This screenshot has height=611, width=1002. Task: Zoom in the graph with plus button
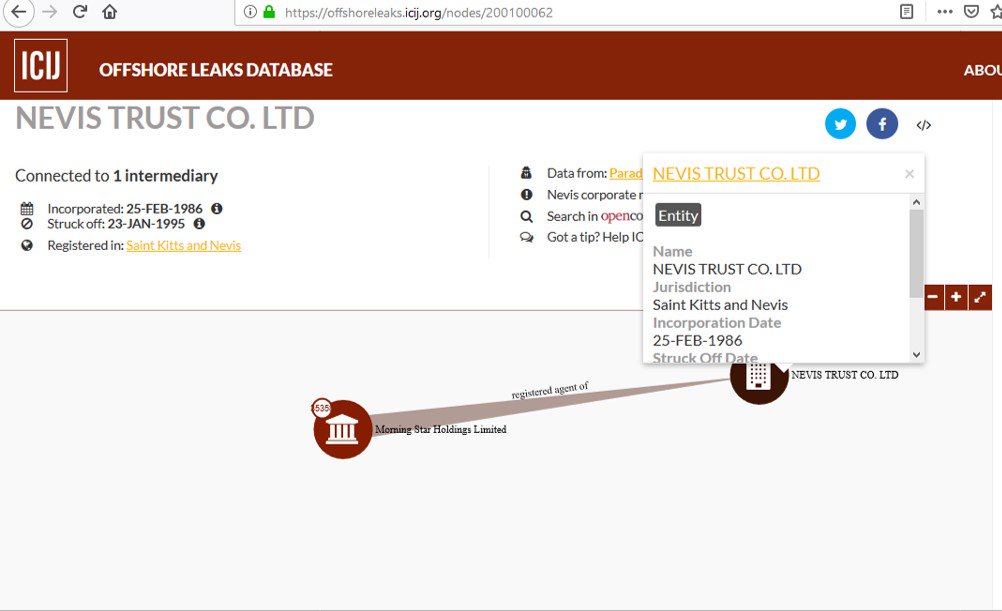(x=956, y=297)
